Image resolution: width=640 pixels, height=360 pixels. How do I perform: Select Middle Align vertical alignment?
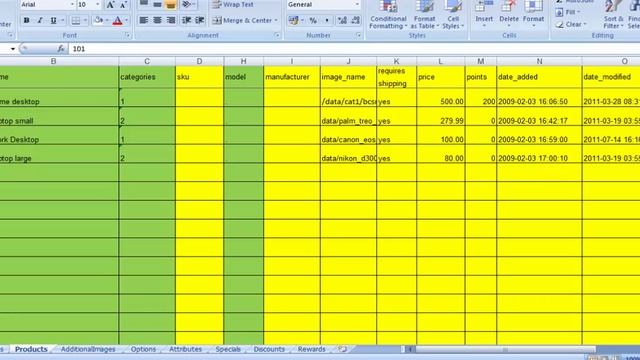point(157,4)
